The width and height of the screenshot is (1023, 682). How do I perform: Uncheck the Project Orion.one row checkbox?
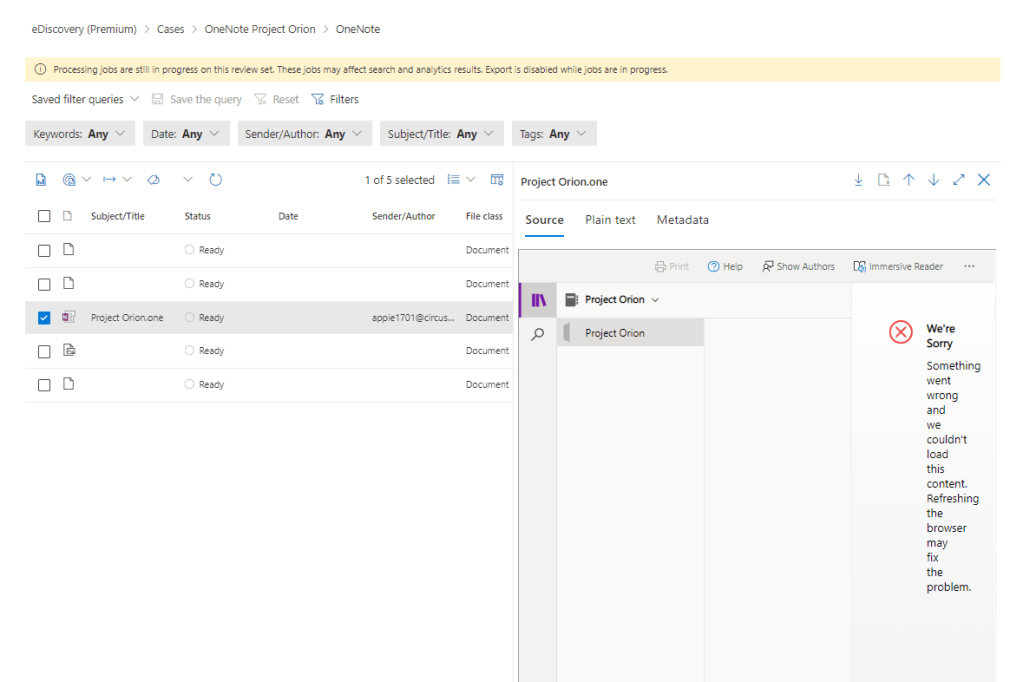click(44, 318)
